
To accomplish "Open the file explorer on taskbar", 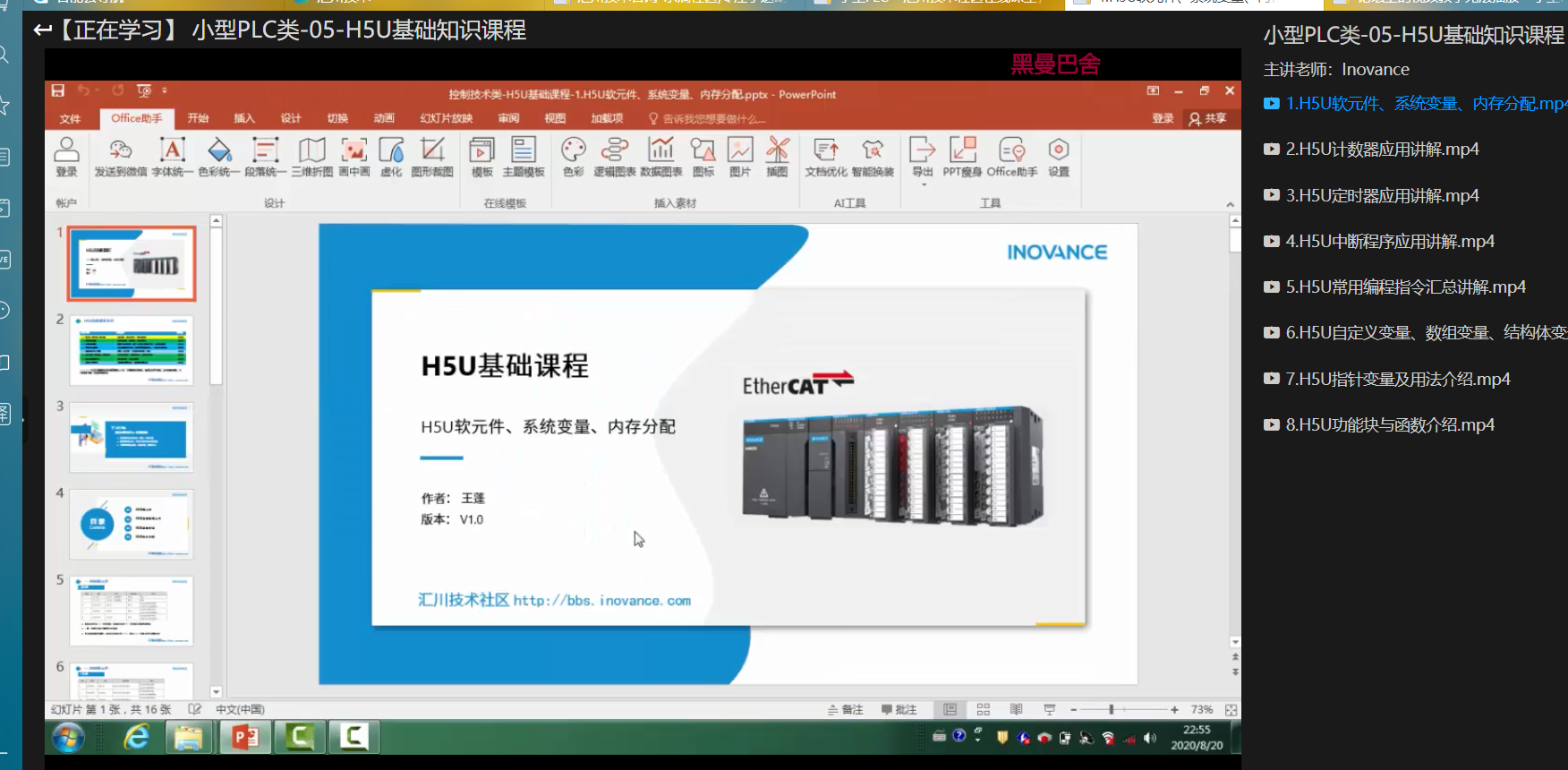I will (189, 738).
